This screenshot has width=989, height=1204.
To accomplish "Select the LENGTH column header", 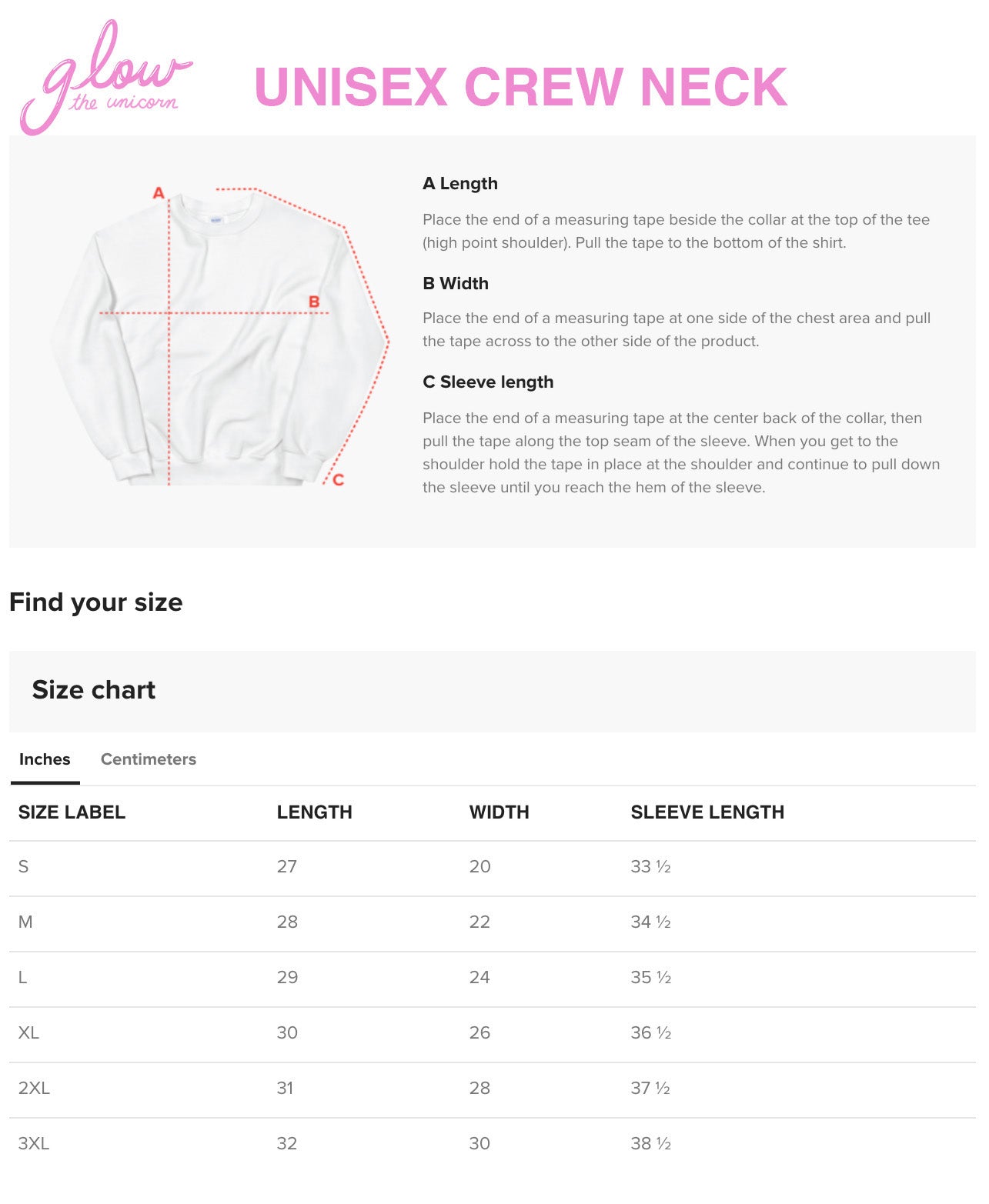I will [x=314, y=812].
